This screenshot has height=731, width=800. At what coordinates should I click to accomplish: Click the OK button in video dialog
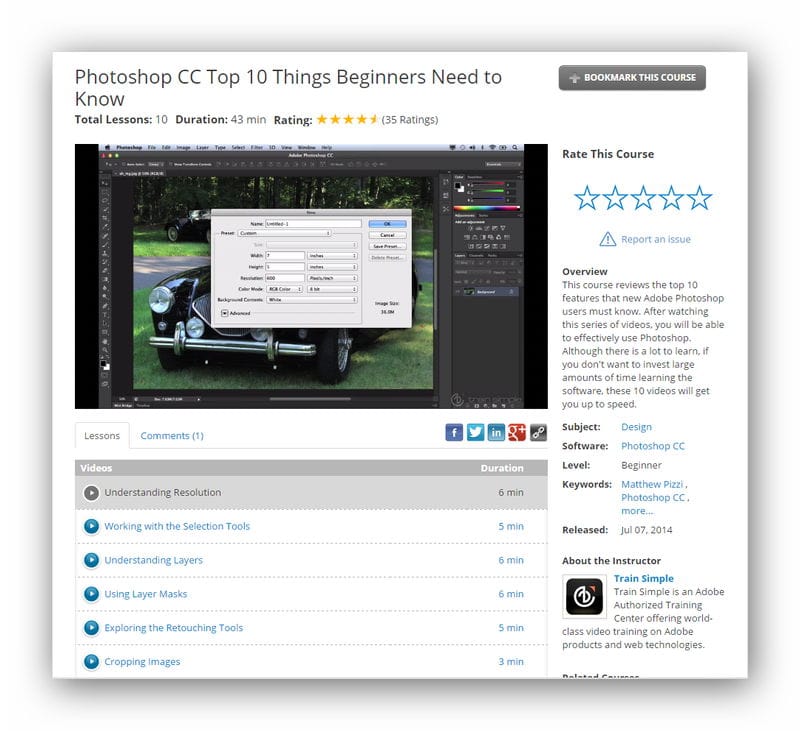387,224
